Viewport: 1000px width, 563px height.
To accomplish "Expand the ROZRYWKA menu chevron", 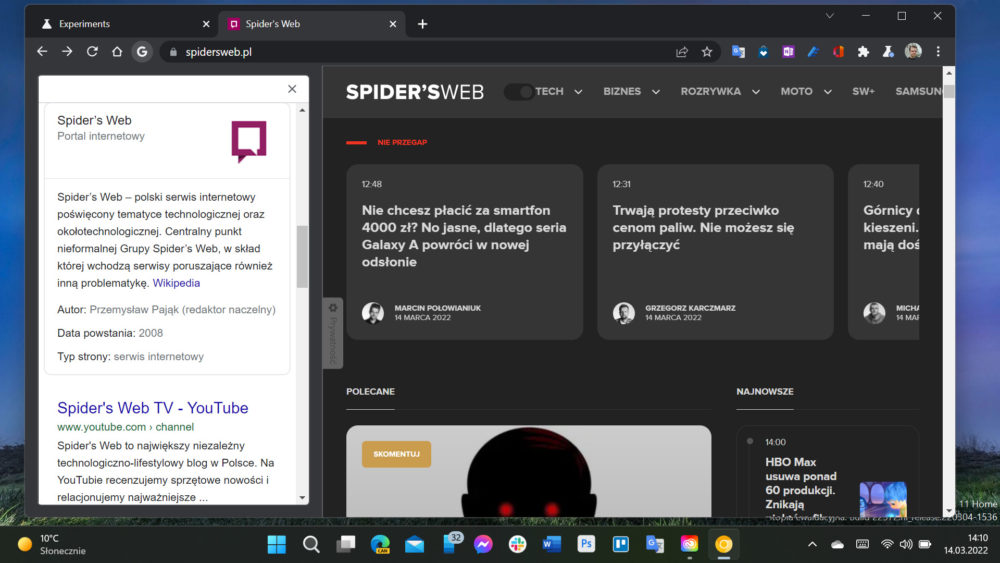I will click(756, 92).
